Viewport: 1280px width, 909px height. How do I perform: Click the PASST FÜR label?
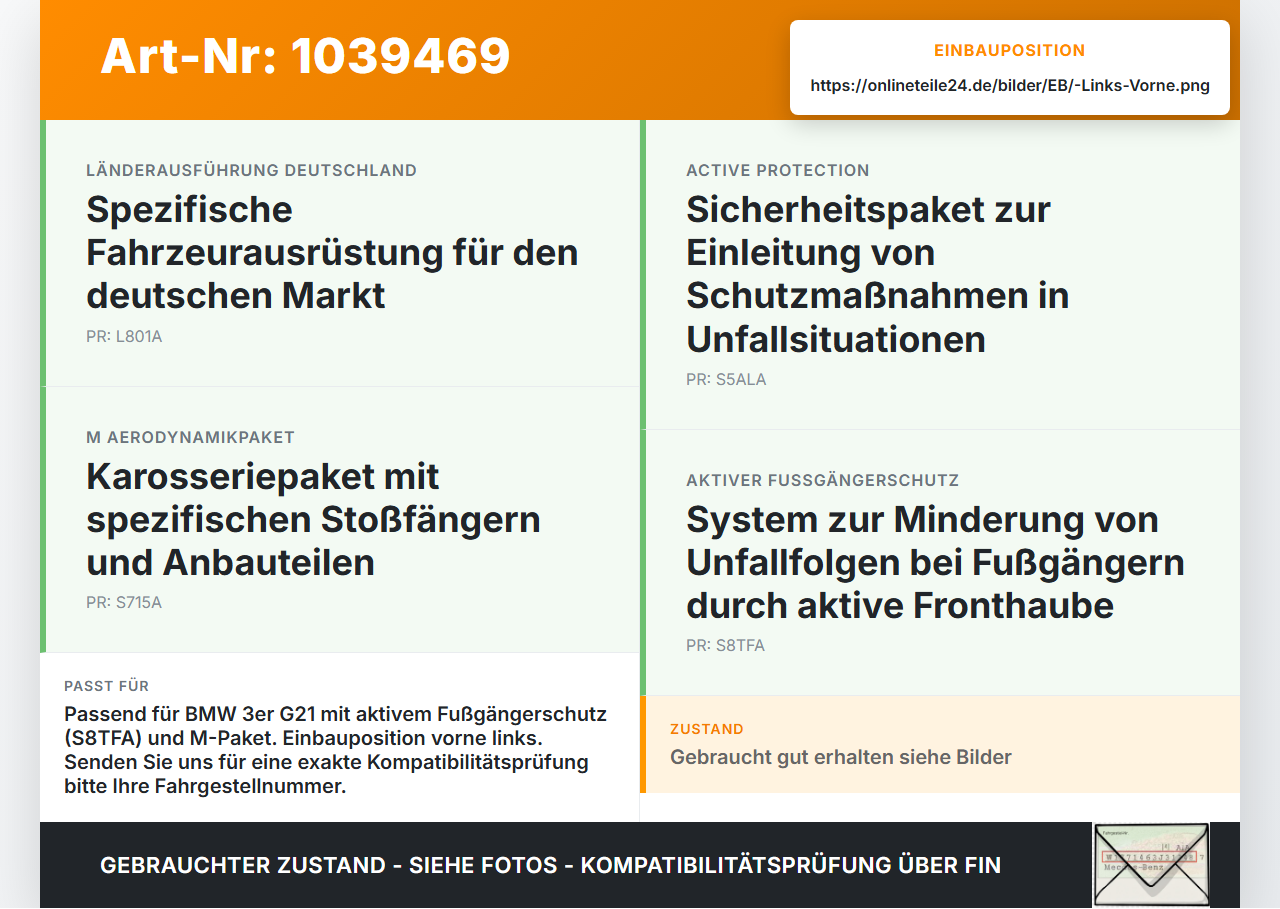point(107,686)
